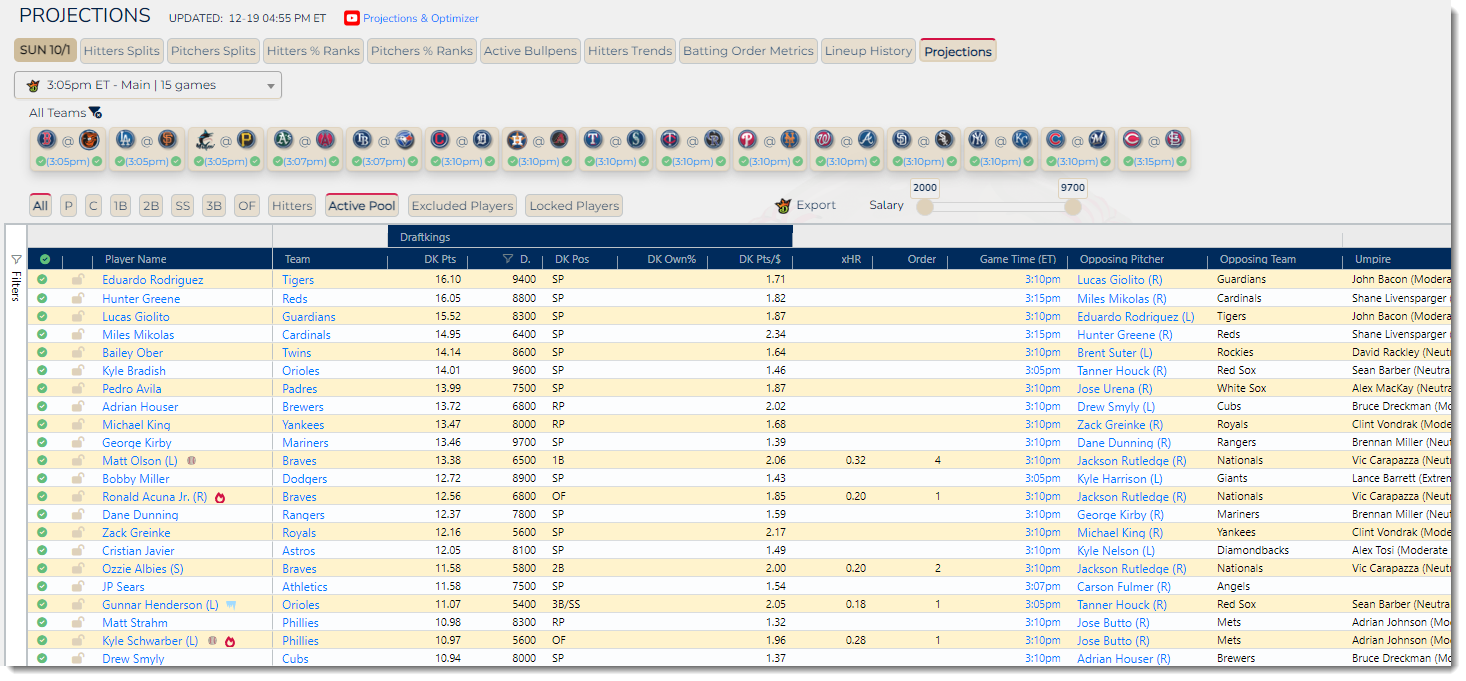The image size is (1466, 681).
Task: Click the baseball icon next to Matt Olson
Action: [x=191, y=461]
